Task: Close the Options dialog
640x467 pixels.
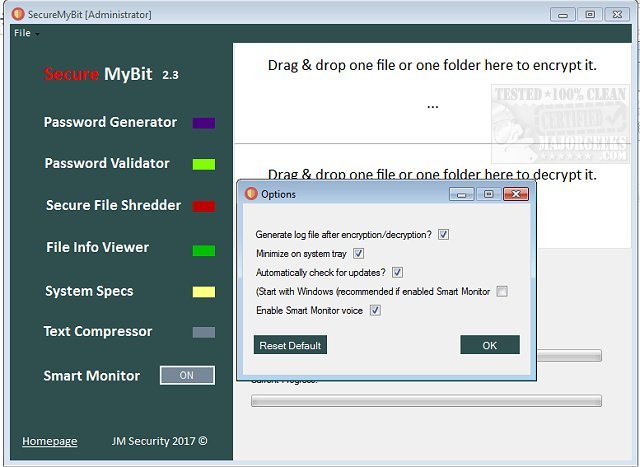Action: 516,194
